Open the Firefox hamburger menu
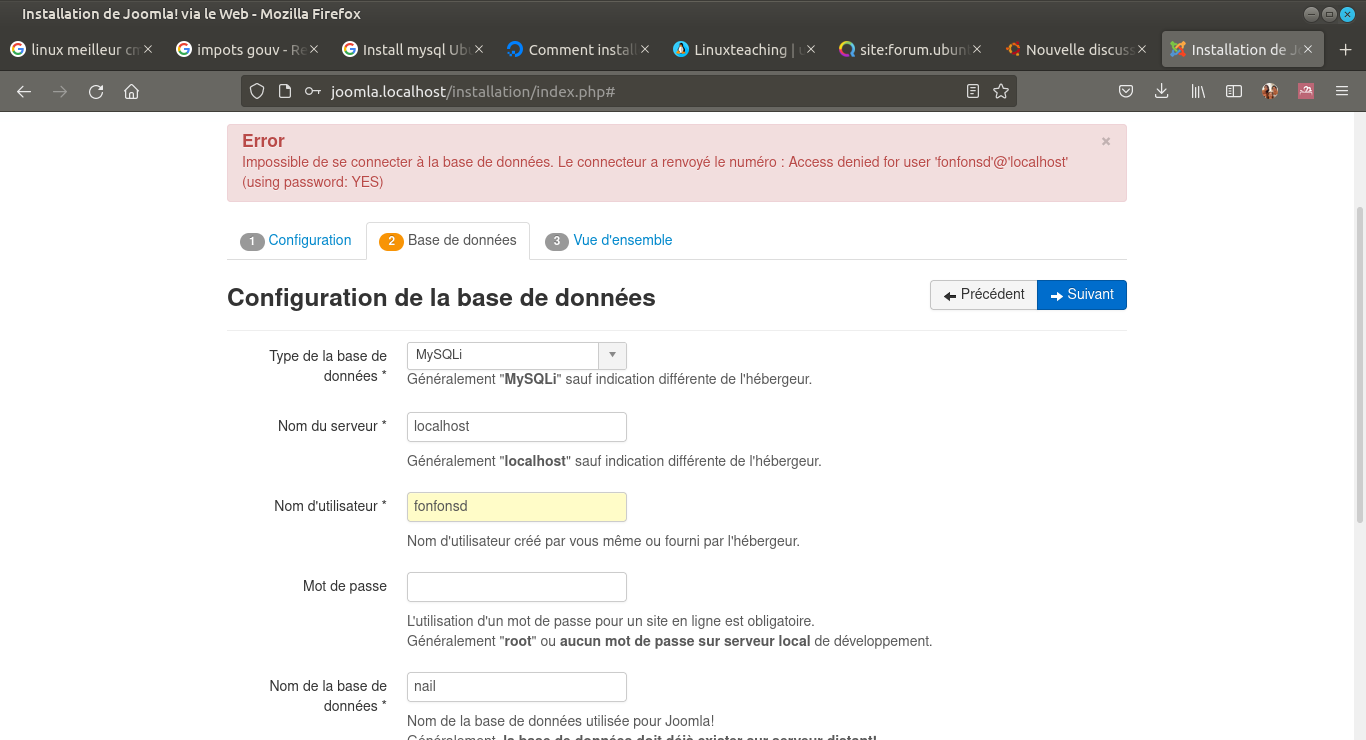The width and height of the screenshot is (1366, 740). 1343,91
